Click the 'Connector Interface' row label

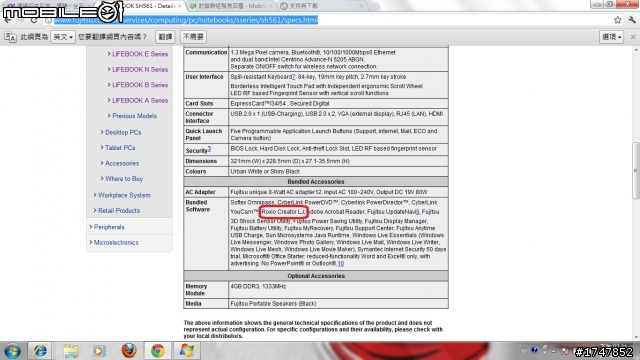point(199,117)
